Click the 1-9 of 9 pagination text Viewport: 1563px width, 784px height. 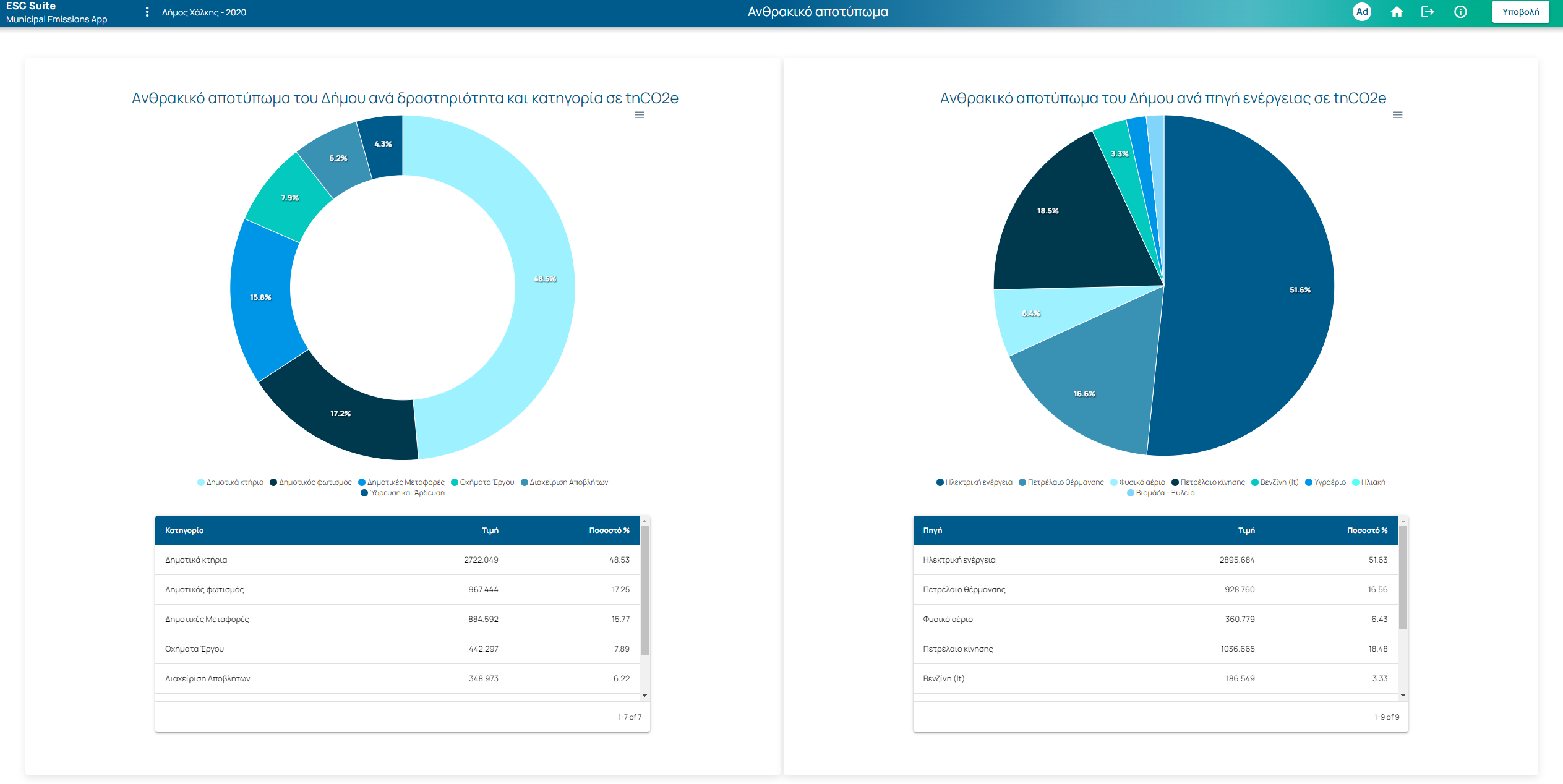[x=1387, y=717]
